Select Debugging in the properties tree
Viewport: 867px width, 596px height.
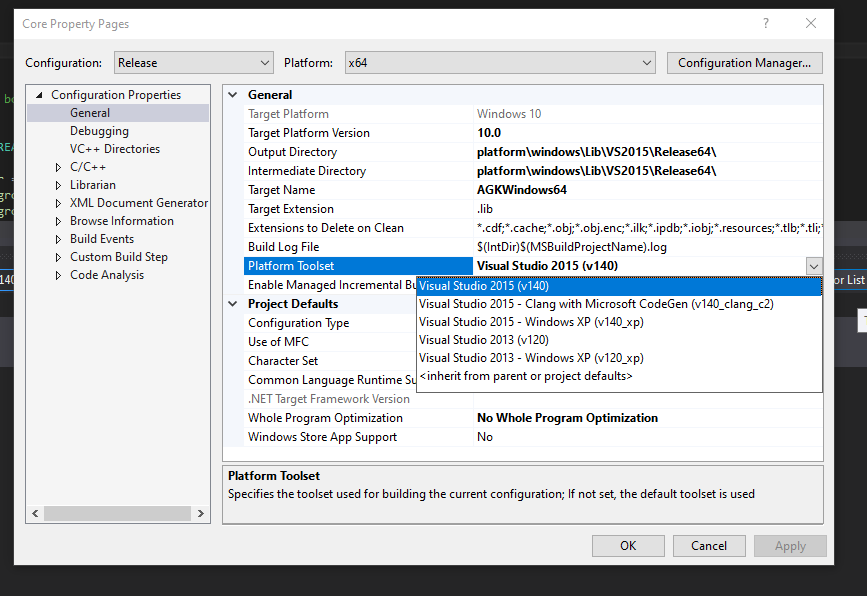tap(100, 131)
